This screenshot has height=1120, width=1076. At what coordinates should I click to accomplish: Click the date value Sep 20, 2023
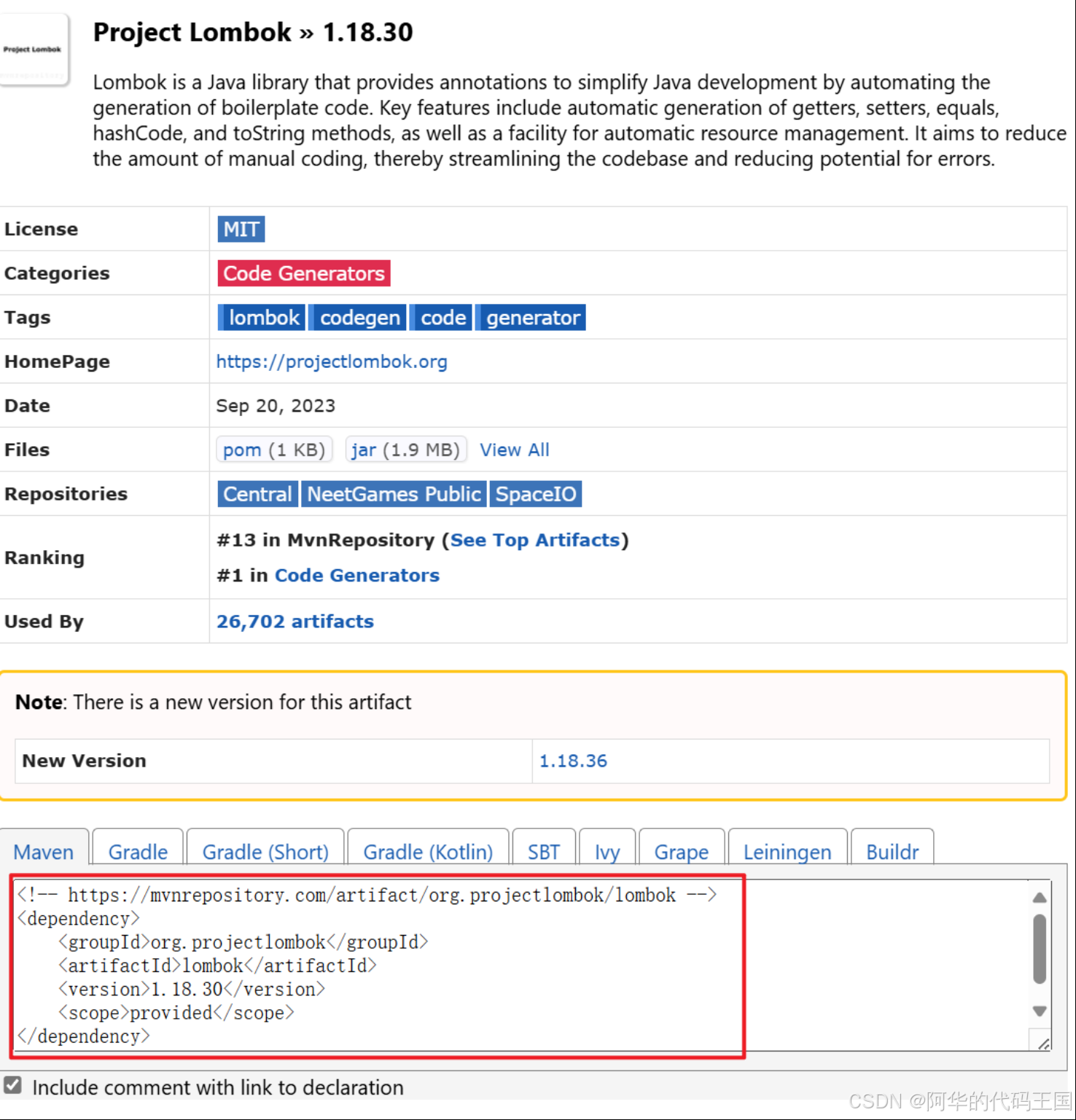click(276, 406)
